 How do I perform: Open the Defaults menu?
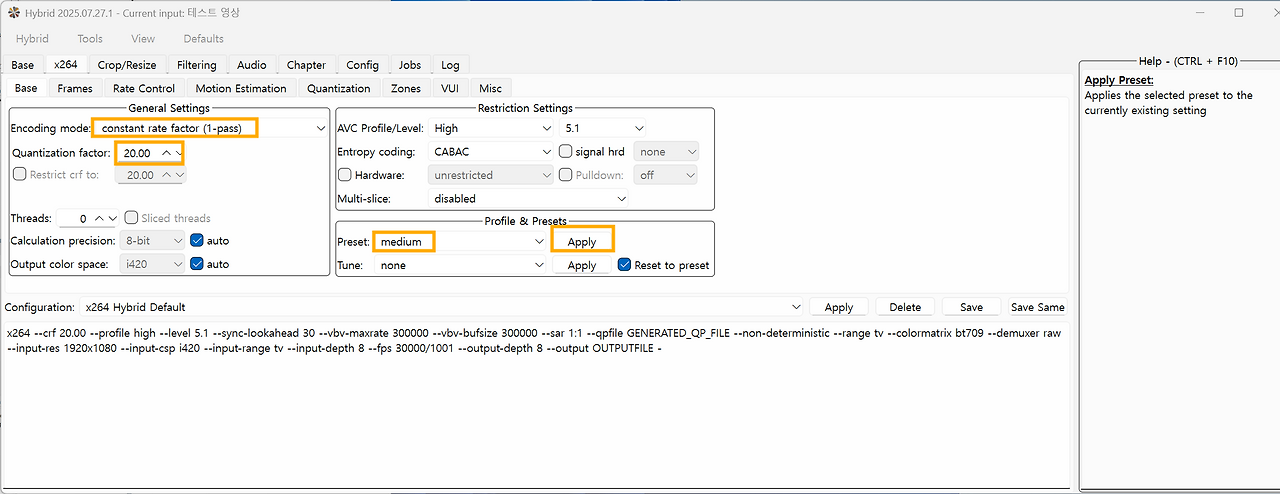pyautogui.click(x=203, y=39)
